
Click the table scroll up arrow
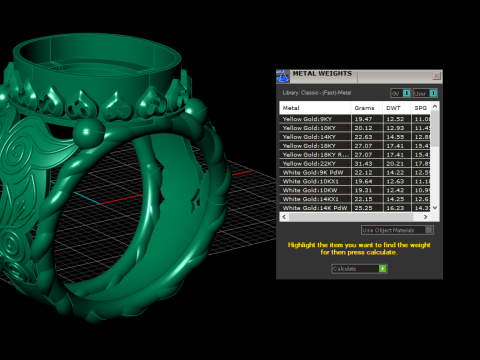pyautogui.click(x=435, y=106)
